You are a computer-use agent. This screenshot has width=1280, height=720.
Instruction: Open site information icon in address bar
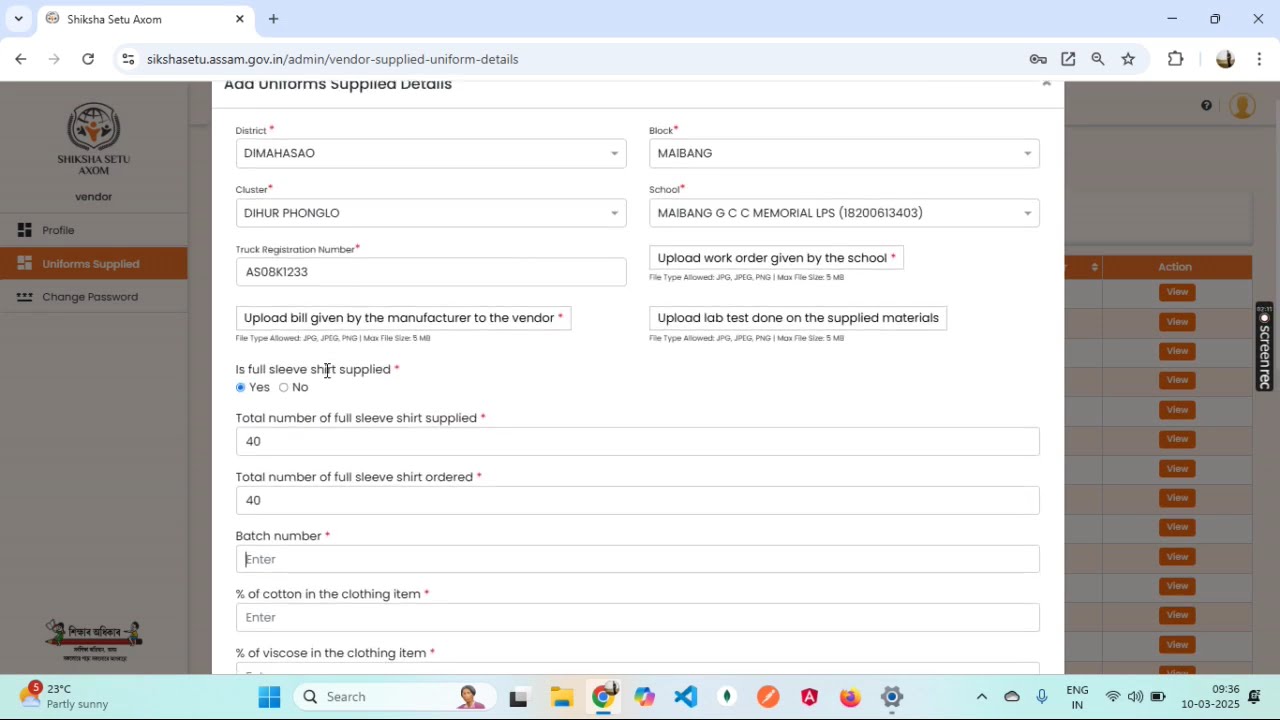point(127,59)
